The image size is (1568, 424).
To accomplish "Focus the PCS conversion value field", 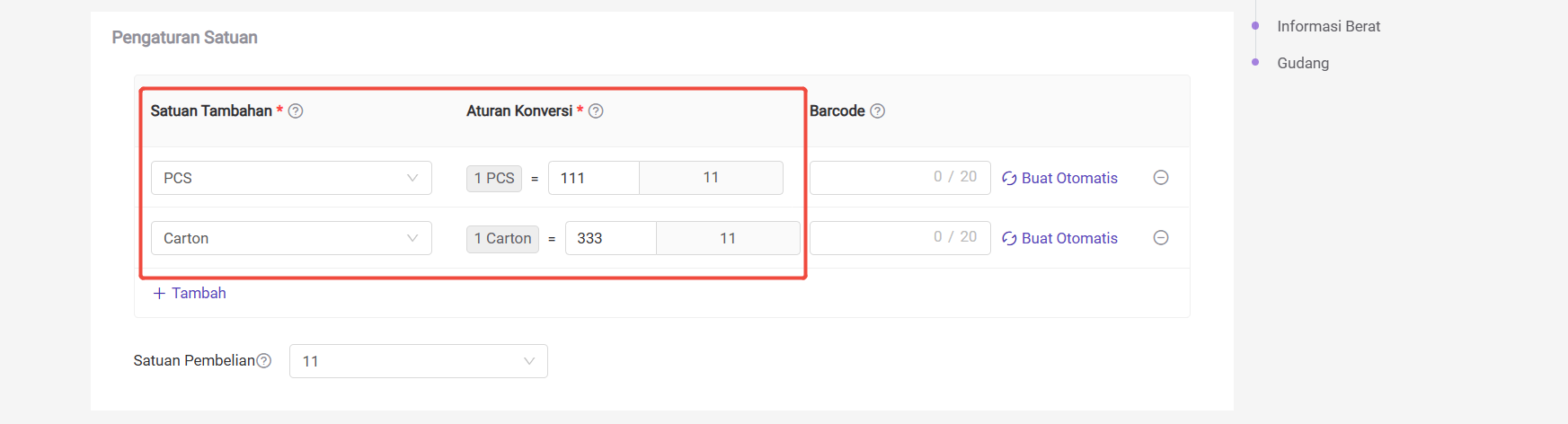I will click(594, 178).
